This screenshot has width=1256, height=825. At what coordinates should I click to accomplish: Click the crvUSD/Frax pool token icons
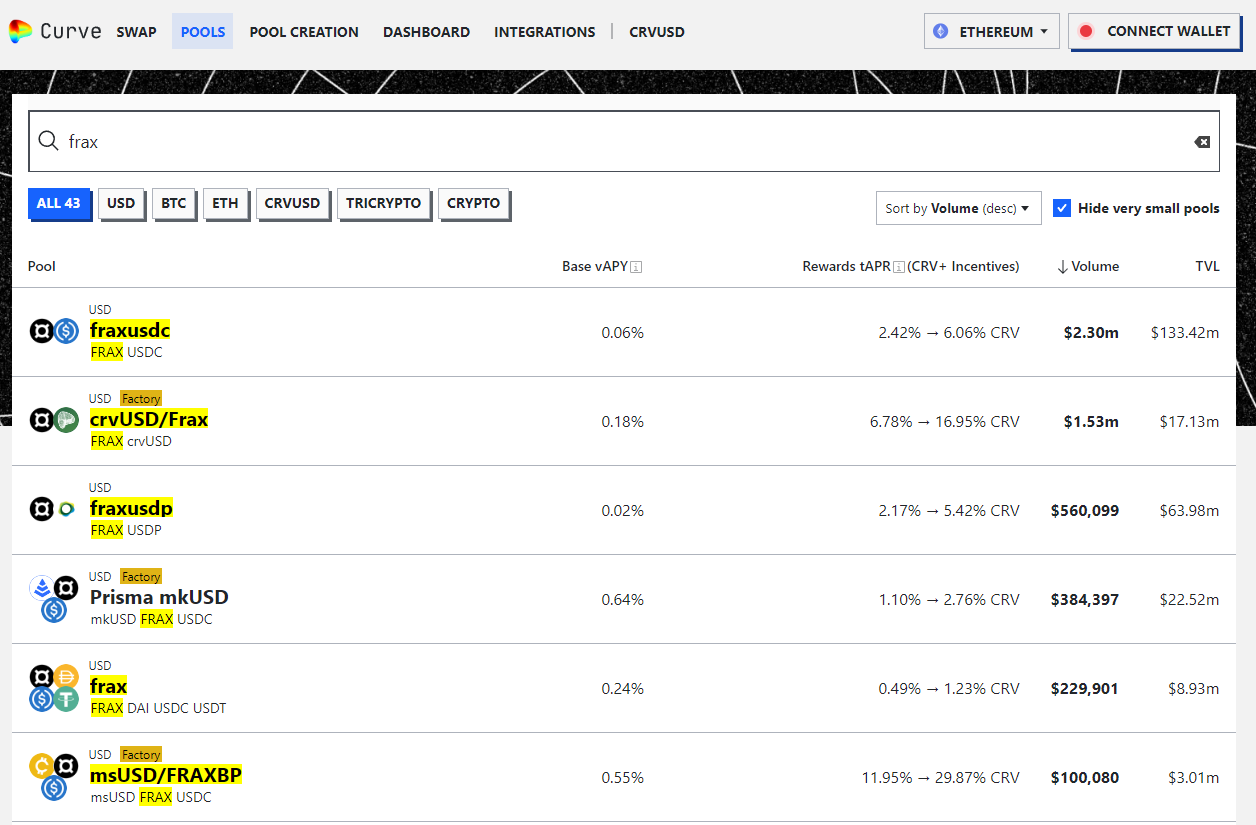coord(54,421)
